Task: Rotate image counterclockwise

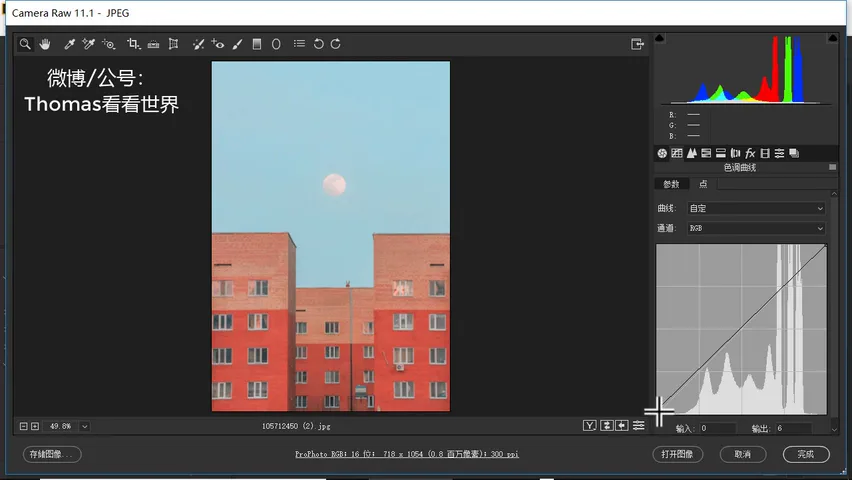Action: (318, 44)
